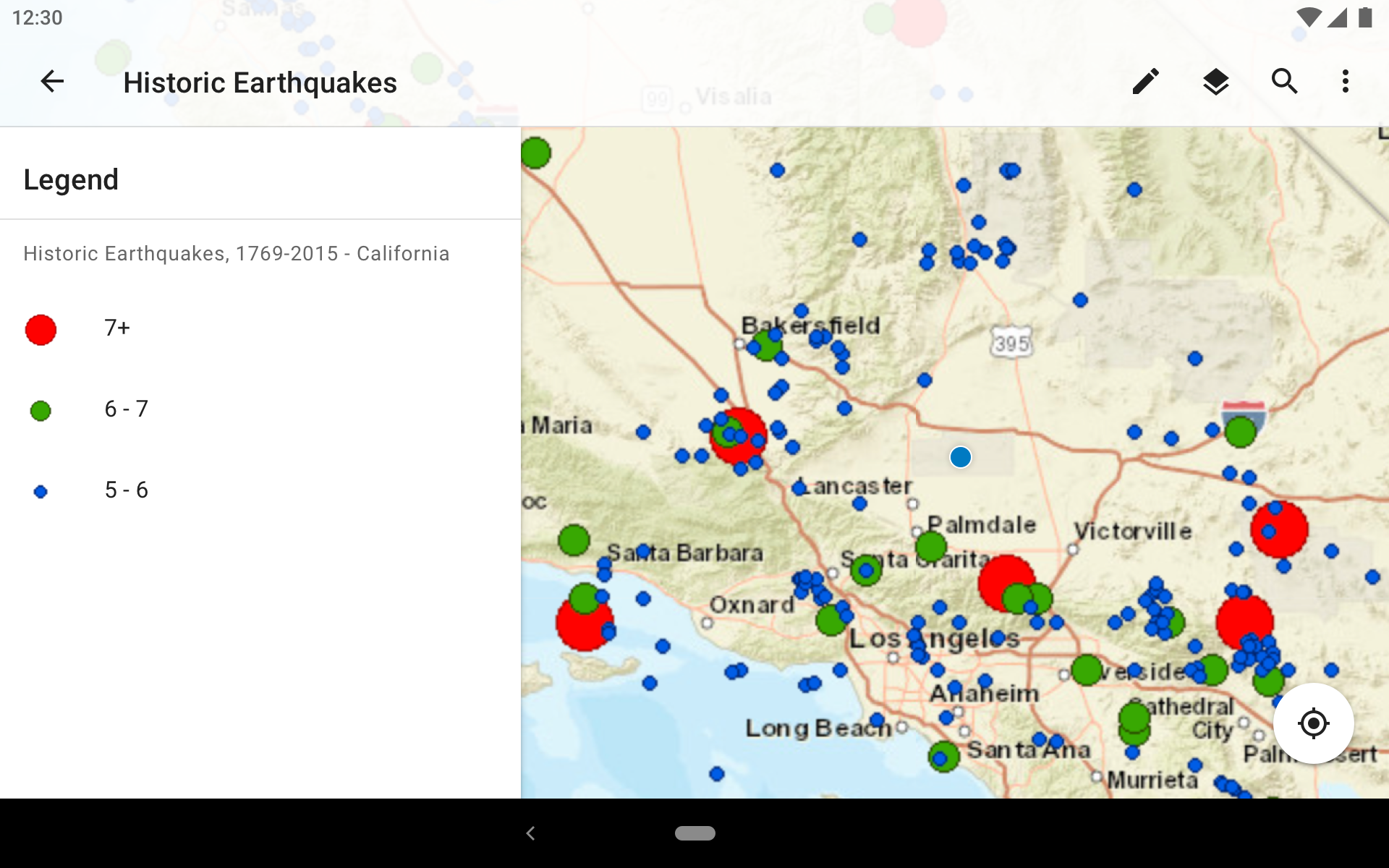
Task: Tap the green marker on the Palmdale label
Action: (931, 547)
